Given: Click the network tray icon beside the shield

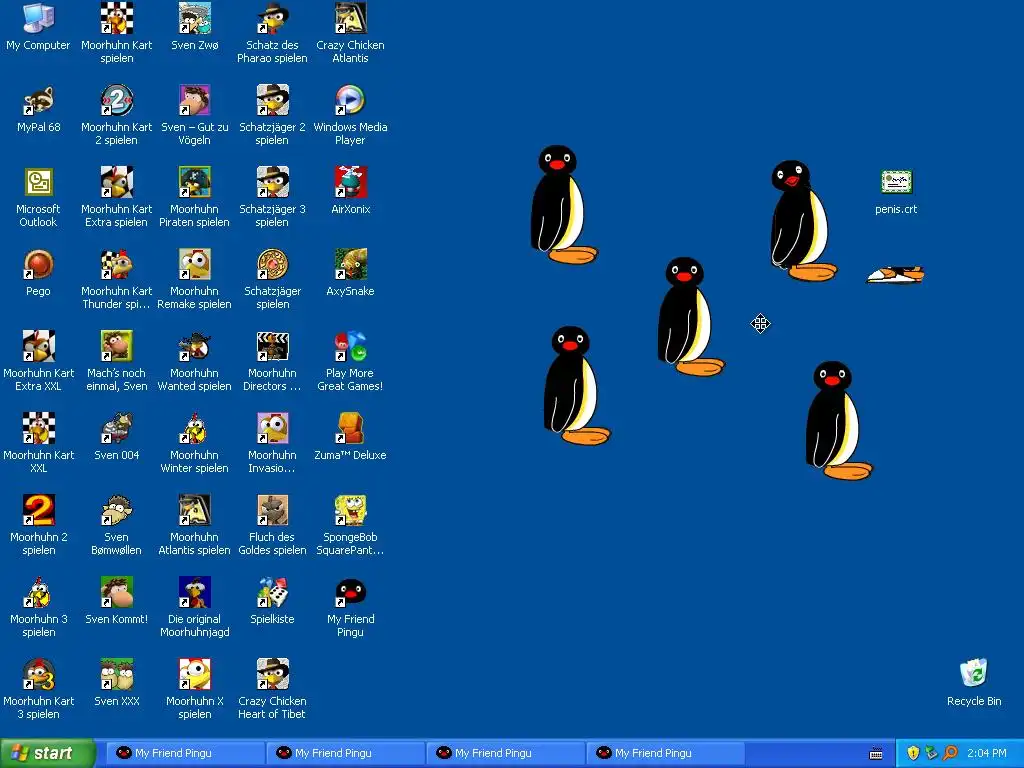Looking at the screenshot, I should (931, 754).
